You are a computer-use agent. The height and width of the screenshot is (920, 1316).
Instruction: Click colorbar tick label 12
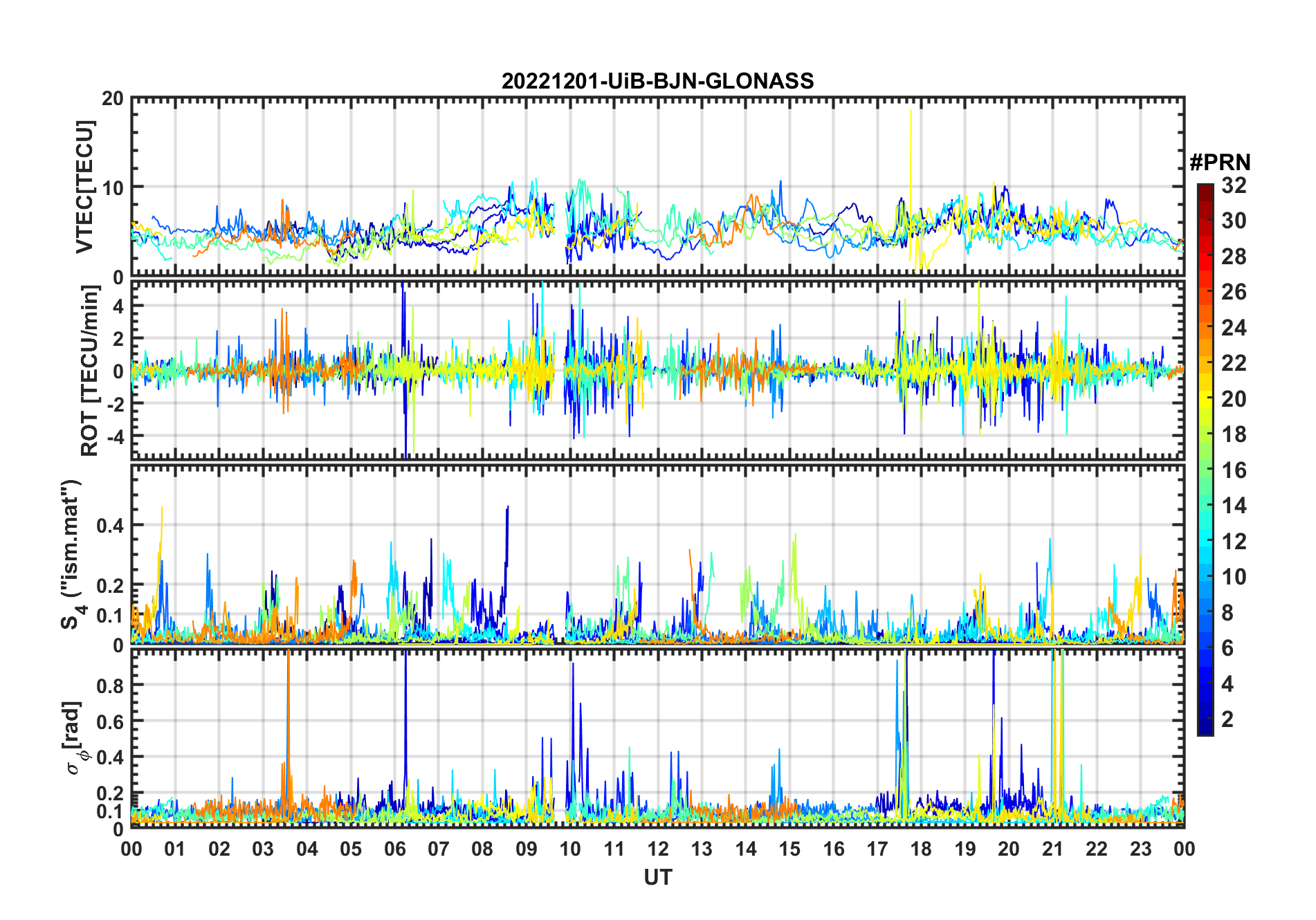click(1234, 542)
